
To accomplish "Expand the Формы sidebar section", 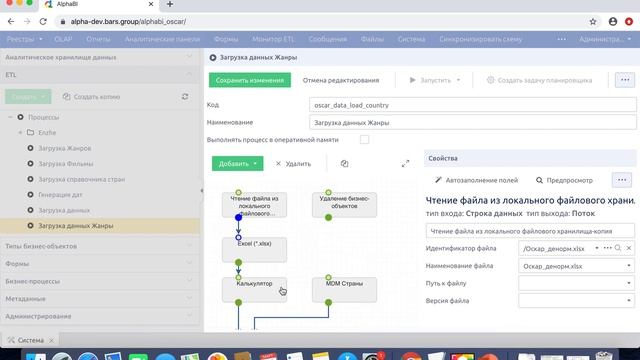I will tap(100, 264).
